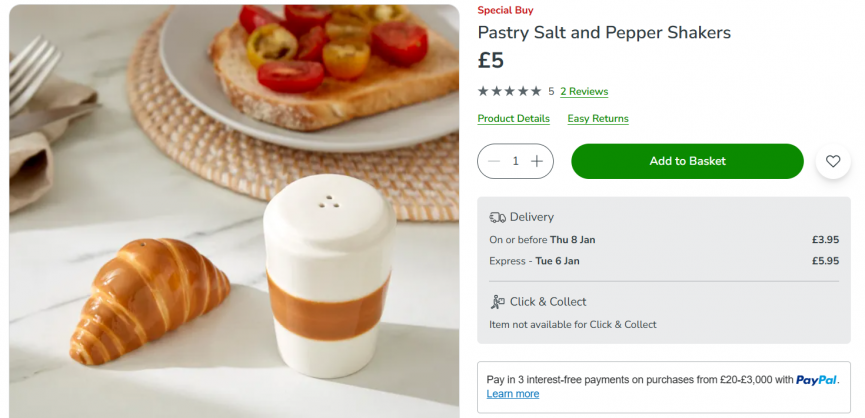865x418 pixels.
Task: Click the delivery truck icon
Action: click(497, 217)
